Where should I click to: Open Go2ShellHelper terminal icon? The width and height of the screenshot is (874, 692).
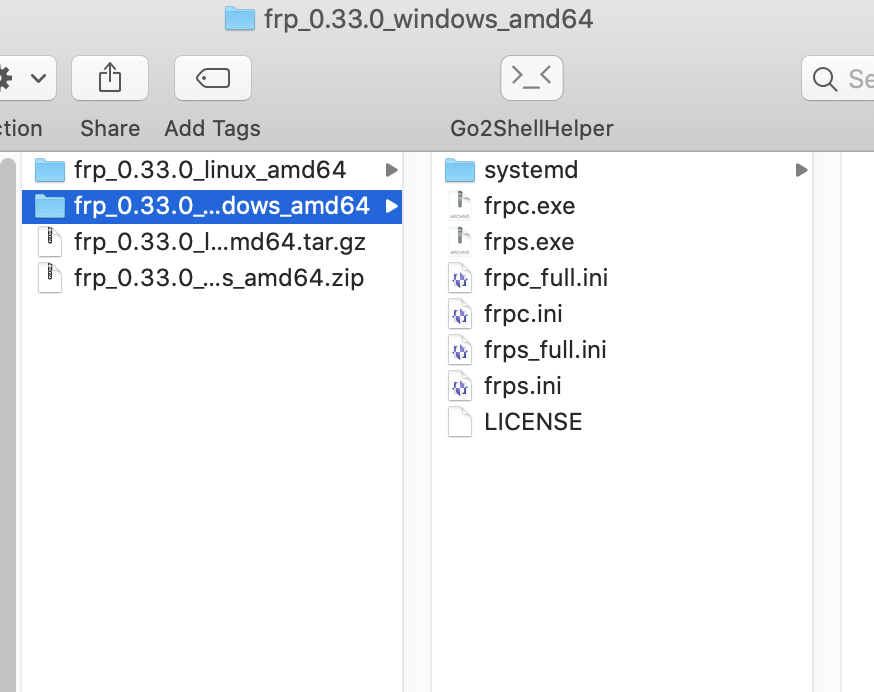click(531, 78)
